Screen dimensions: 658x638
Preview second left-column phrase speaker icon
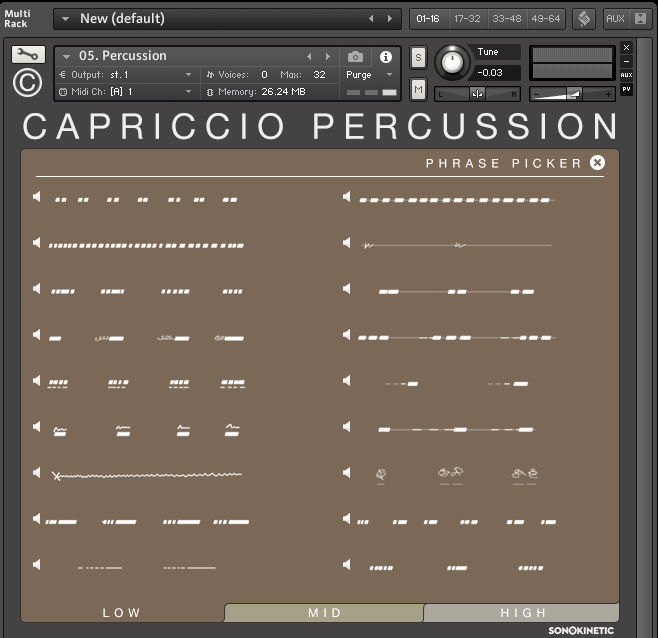tap(37, 243)
